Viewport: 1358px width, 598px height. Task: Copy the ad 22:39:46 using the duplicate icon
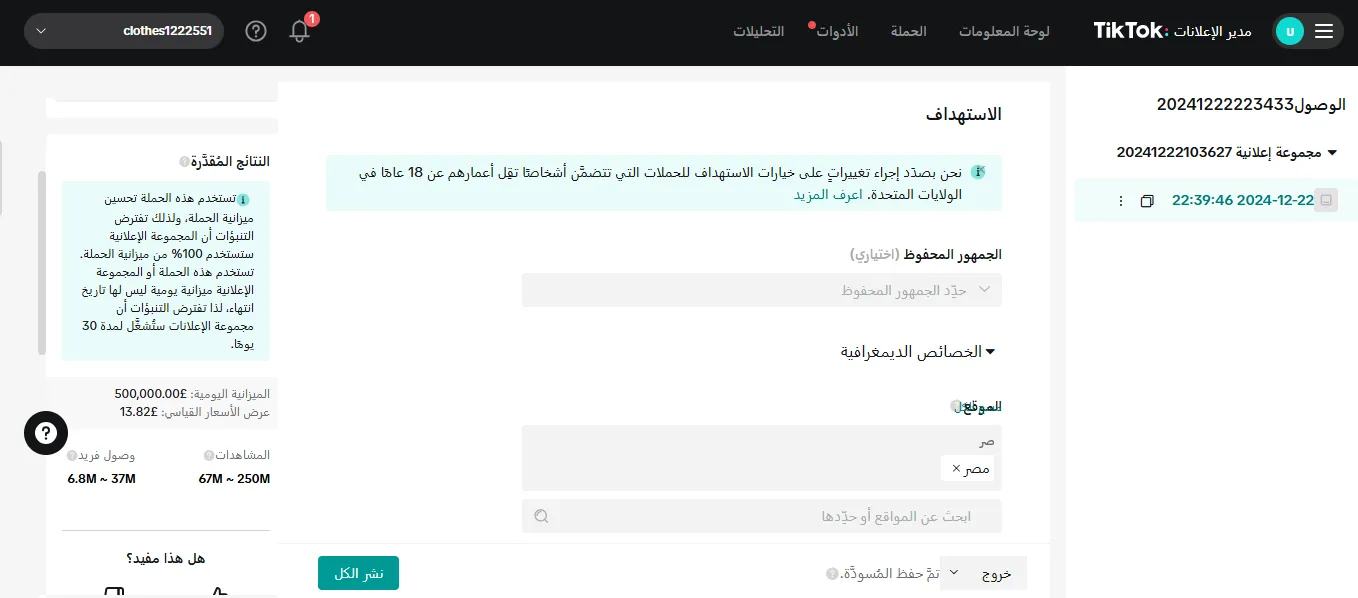1146,200
